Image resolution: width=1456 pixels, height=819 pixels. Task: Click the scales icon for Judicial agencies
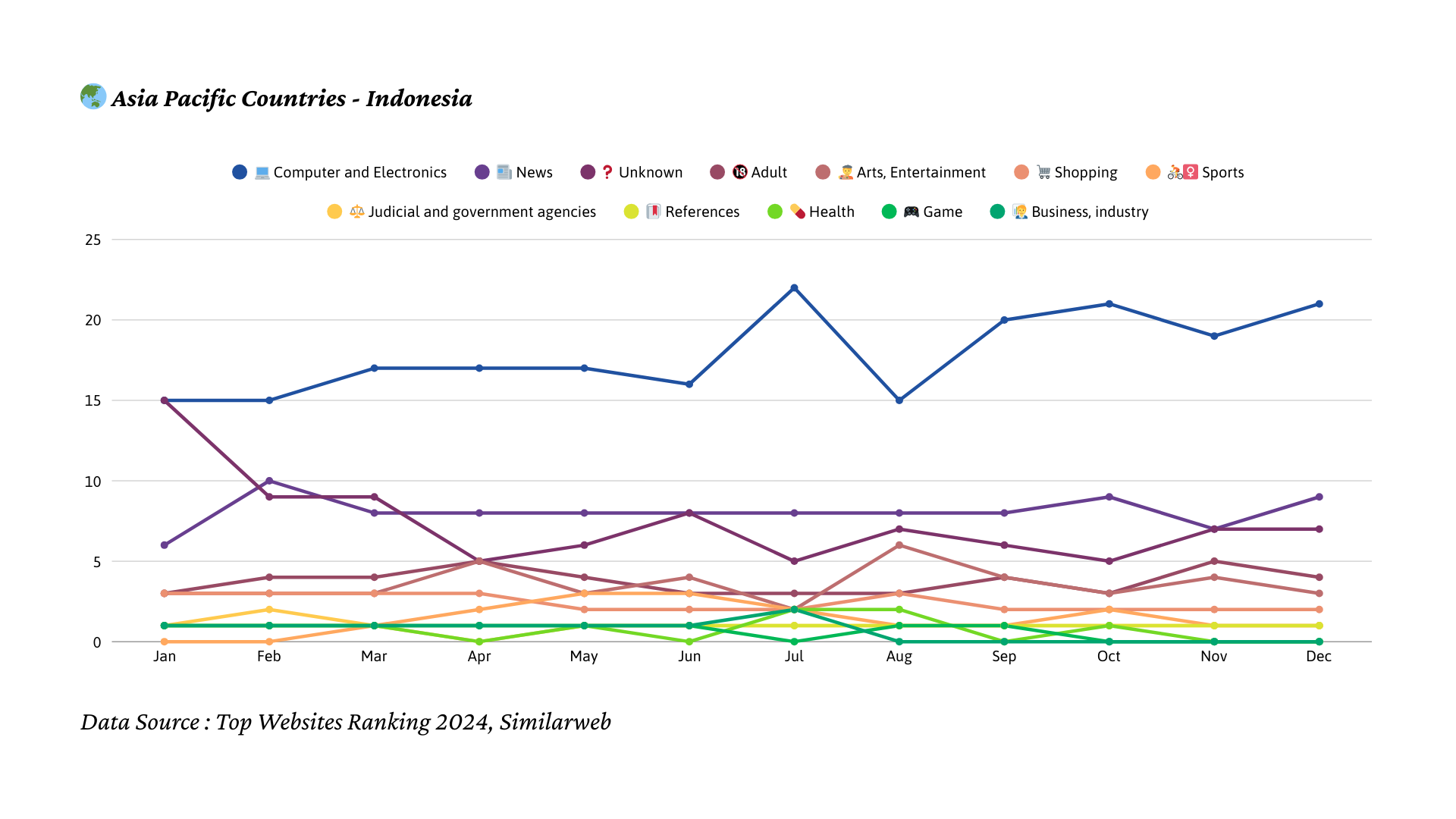coord(357,212)
